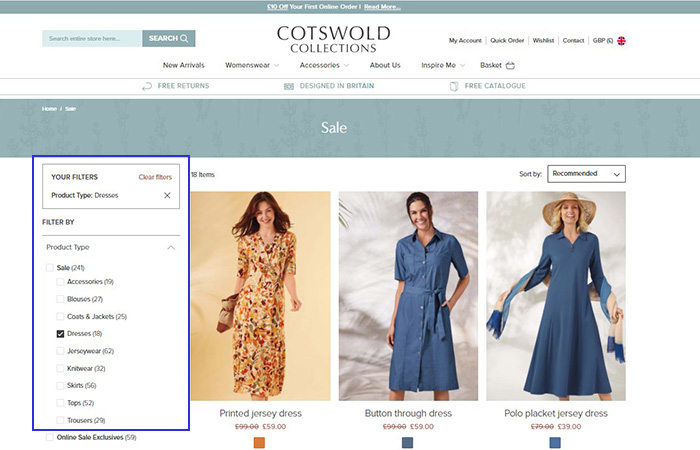Open the basket icon
700x450 pixels.
(510, 66)
